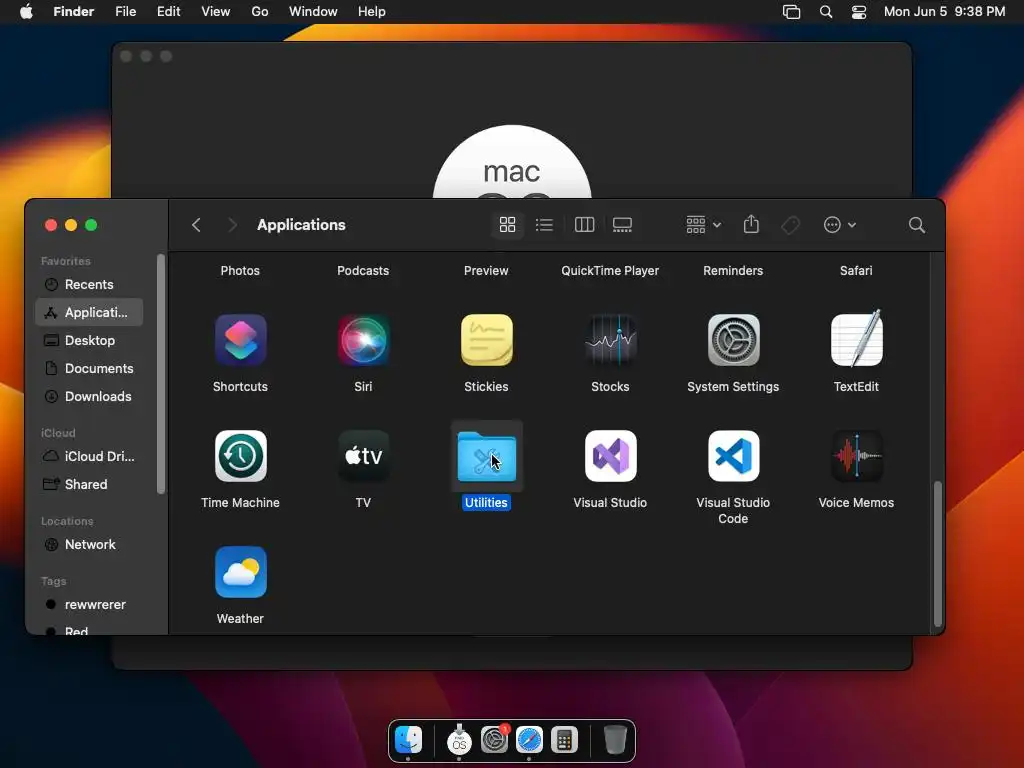Viewport: 1024px width, 768px height.
Task: Select Network in the sidebar
Action: coord(89,545)
